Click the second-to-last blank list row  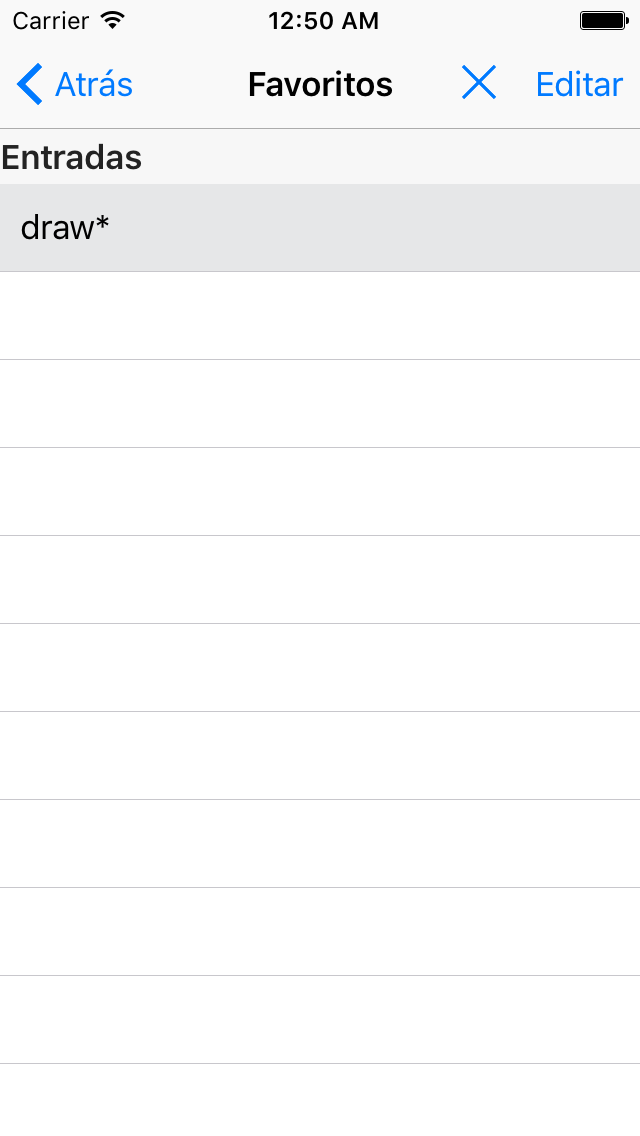click(320, 1020)
